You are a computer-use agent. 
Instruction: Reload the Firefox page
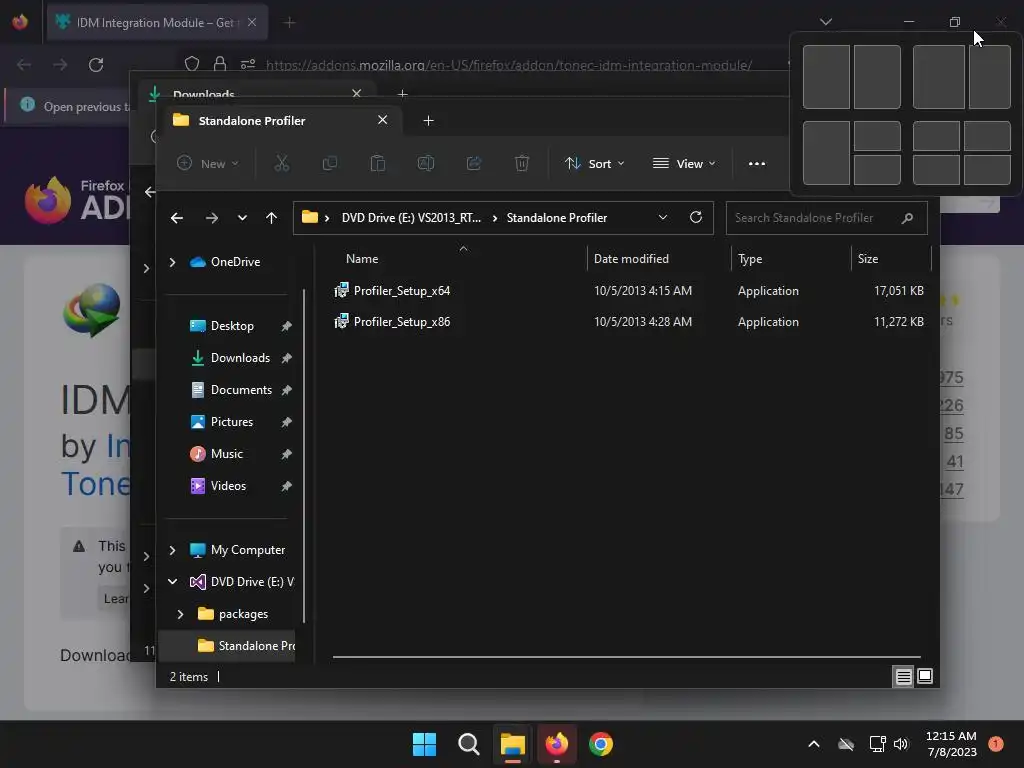(x=96, y=65)
